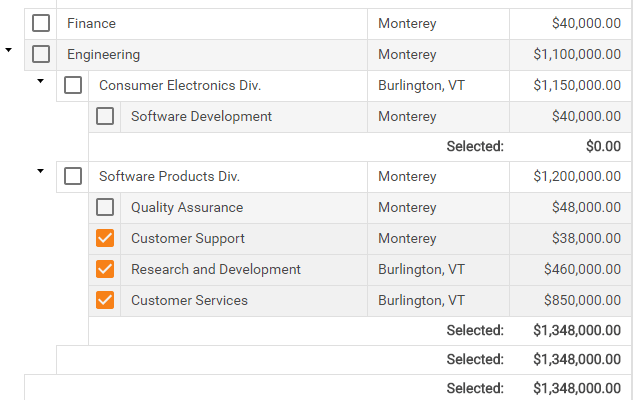
Task: Click the Quality Assurance row label
Action: tap(187, 207)
